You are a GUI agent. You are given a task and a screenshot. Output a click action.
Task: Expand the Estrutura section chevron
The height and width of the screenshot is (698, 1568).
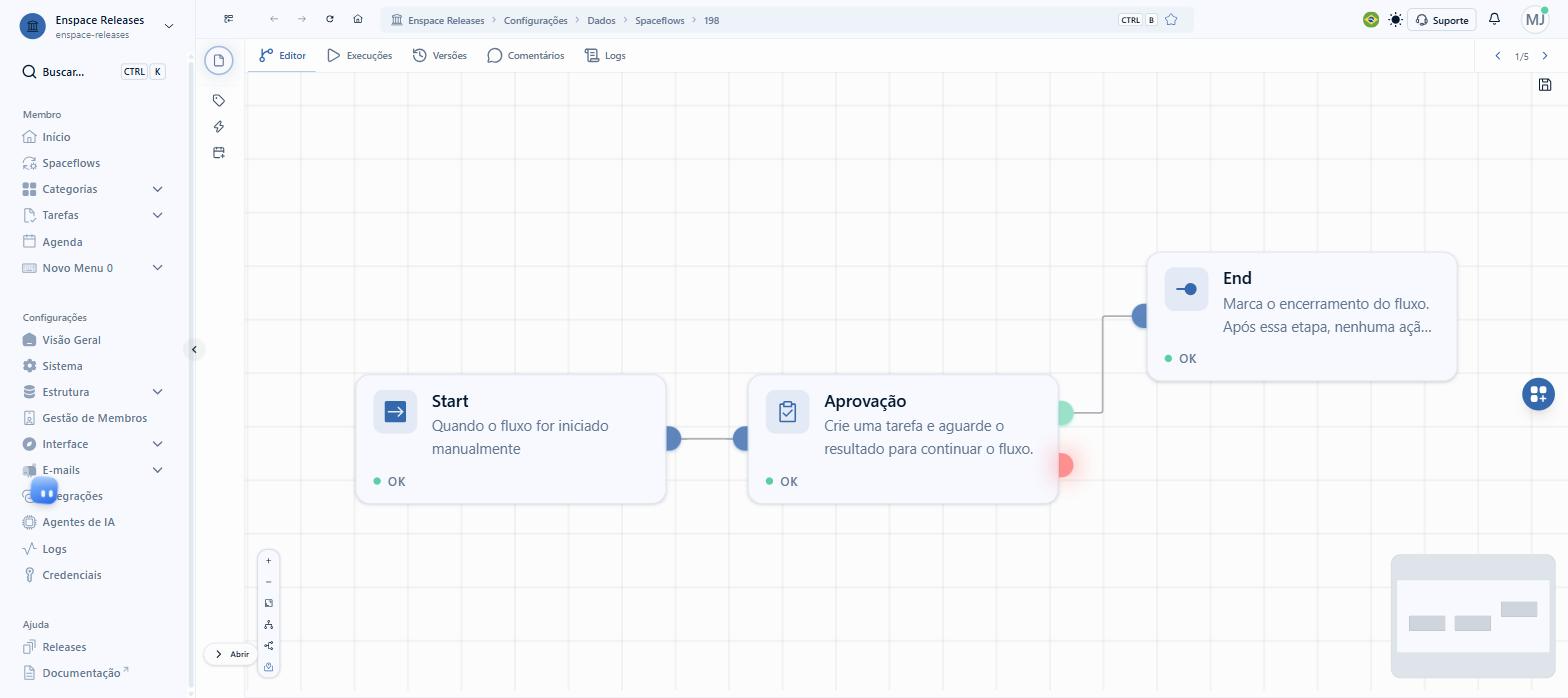tap(157, 392)
